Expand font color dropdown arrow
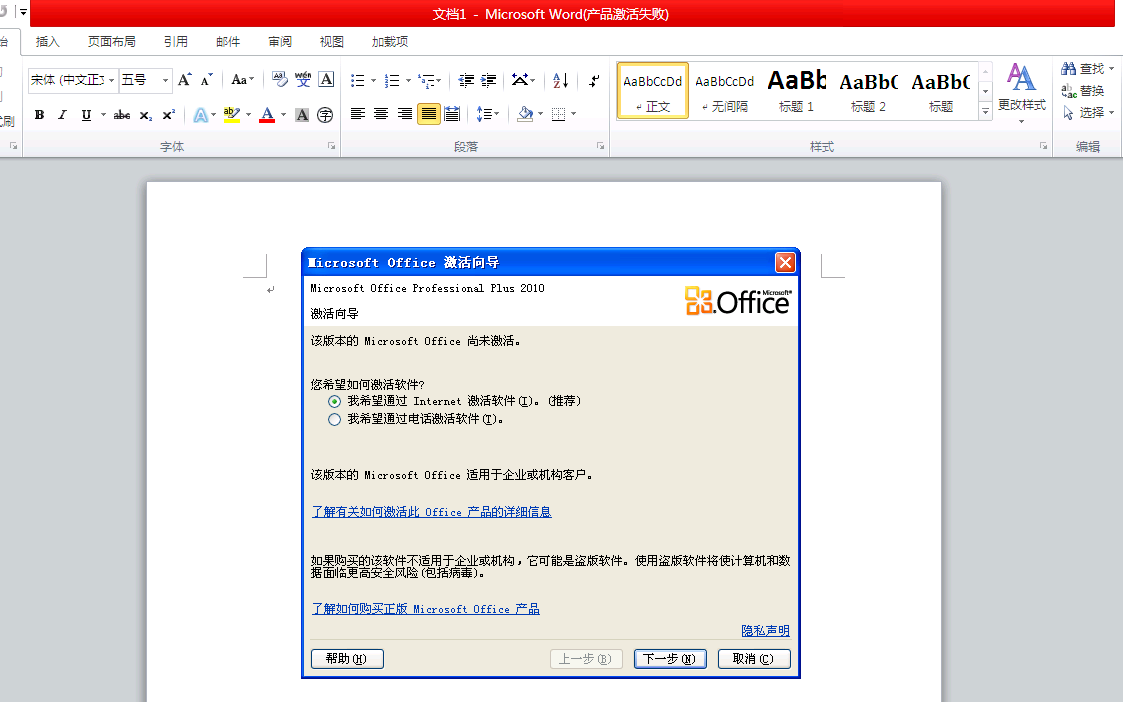 click(284, 115)
